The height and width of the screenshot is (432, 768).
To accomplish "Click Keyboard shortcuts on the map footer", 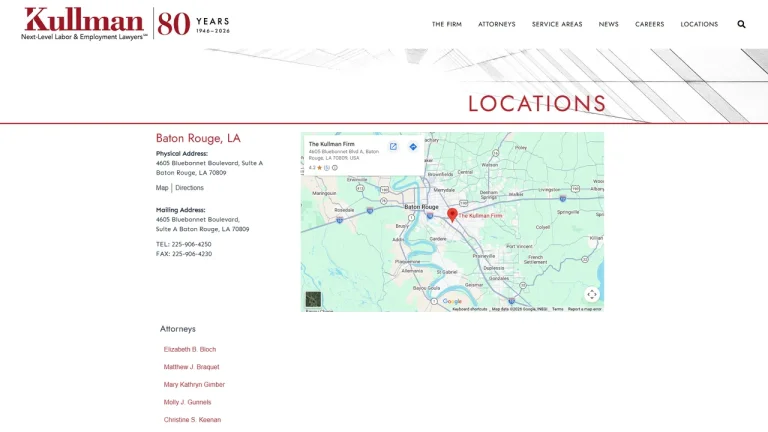I will 469,309.
